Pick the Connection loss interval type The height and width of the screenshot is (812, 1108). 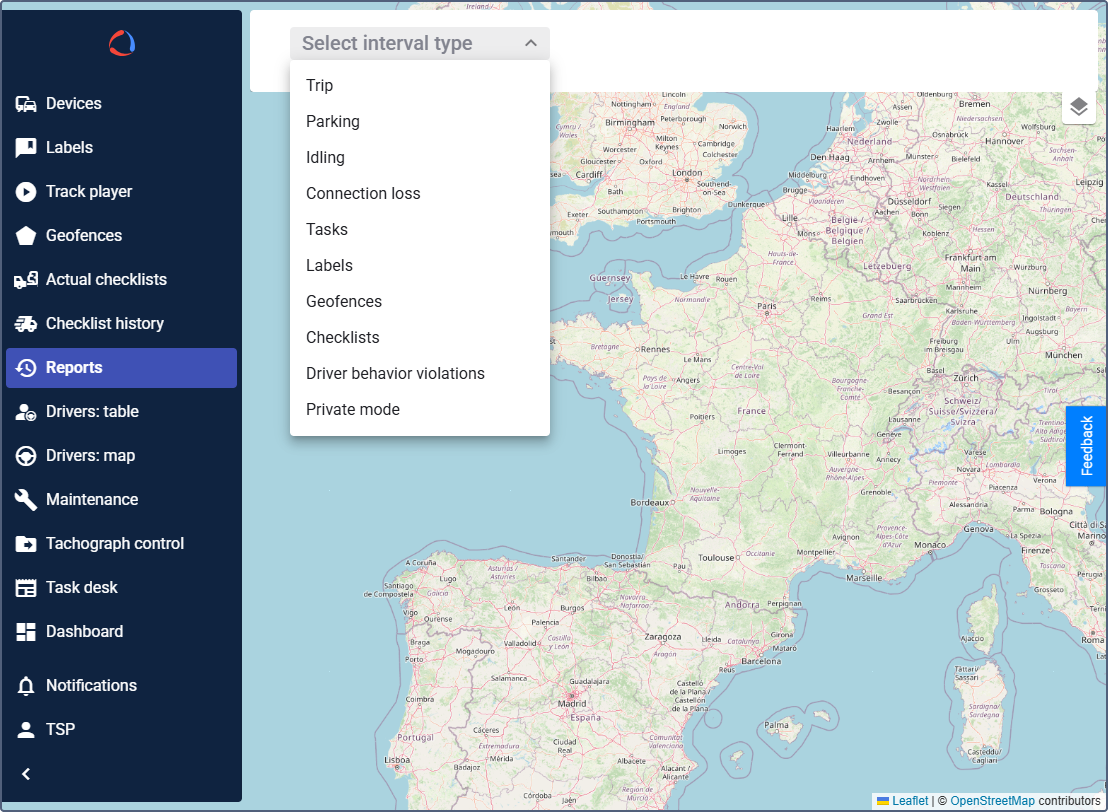coord(363,194)
